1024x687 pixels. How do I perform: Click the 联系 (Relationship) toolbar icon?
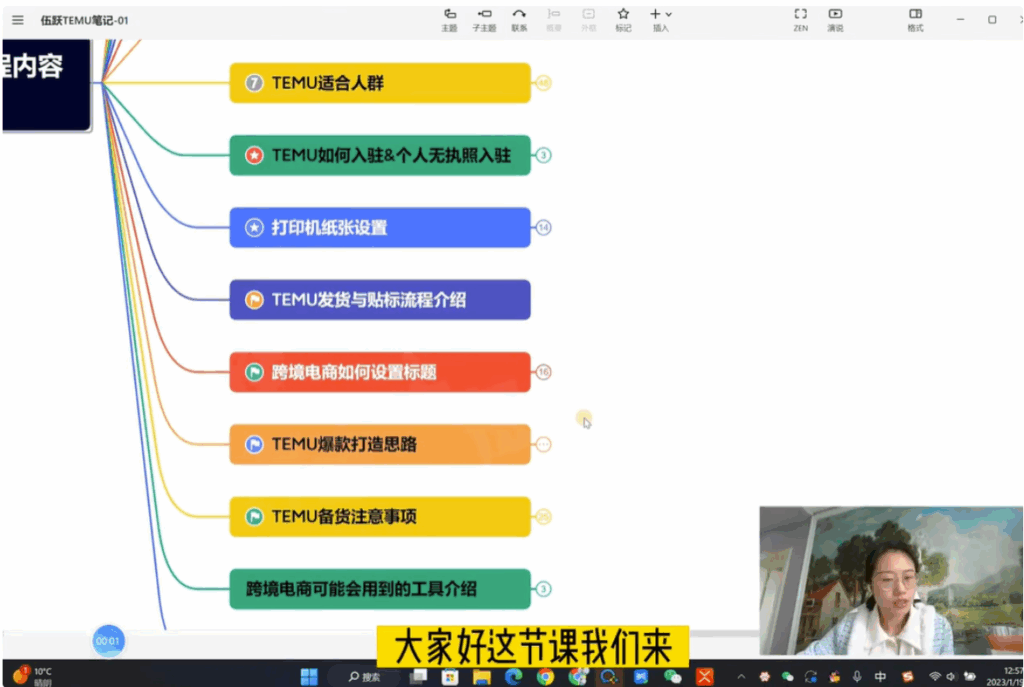(519, 20)
